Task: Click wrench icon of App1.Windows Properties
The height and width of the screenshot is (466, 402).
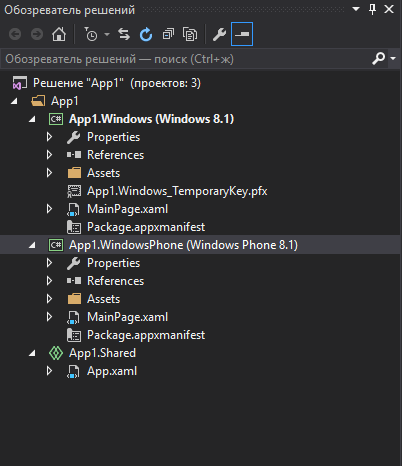Action: click(74, 137)
